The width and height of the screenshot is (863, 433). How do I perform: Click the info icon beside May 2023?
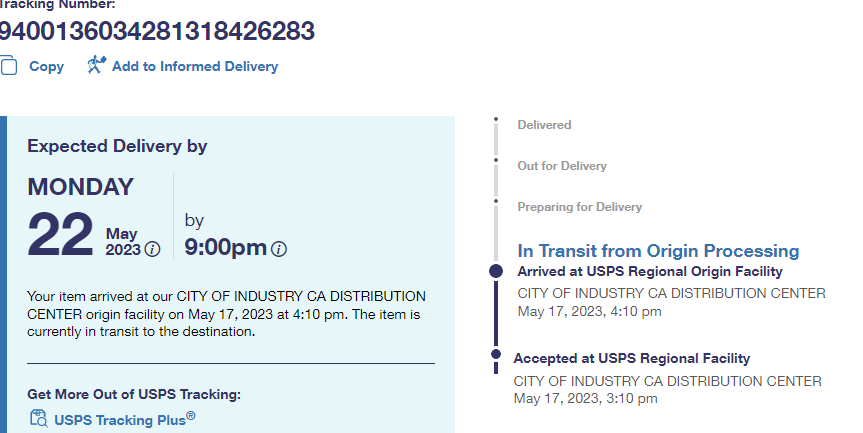(x=153, y=249)
